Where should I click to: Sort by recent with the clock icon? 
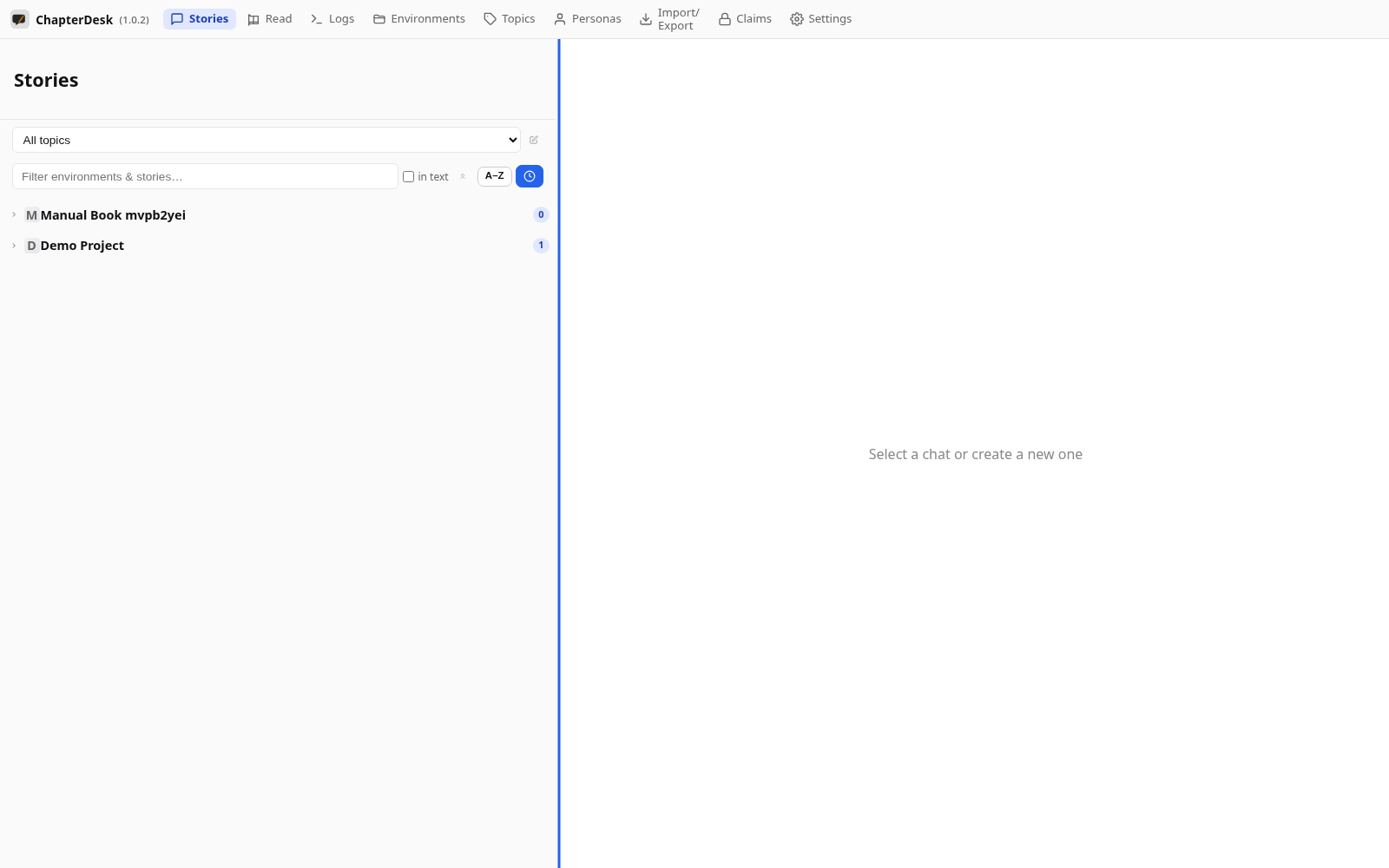530,176
